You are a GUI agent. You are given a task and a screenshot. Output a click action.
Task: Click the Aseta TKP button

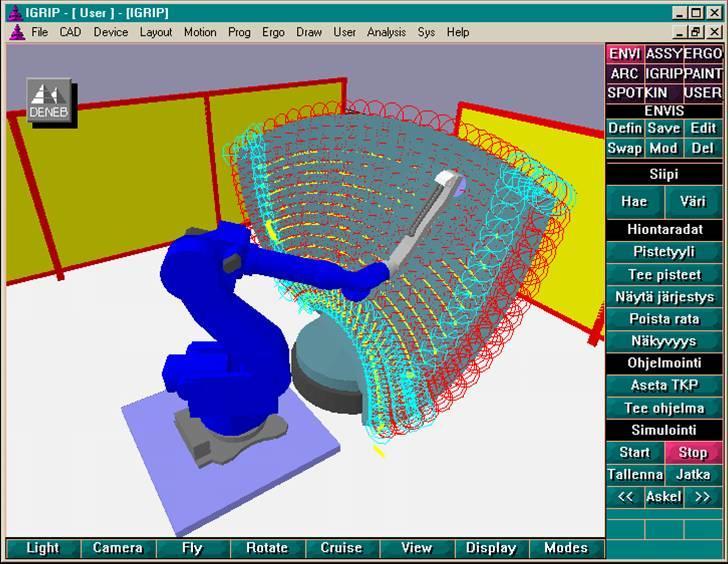(664, 385)
